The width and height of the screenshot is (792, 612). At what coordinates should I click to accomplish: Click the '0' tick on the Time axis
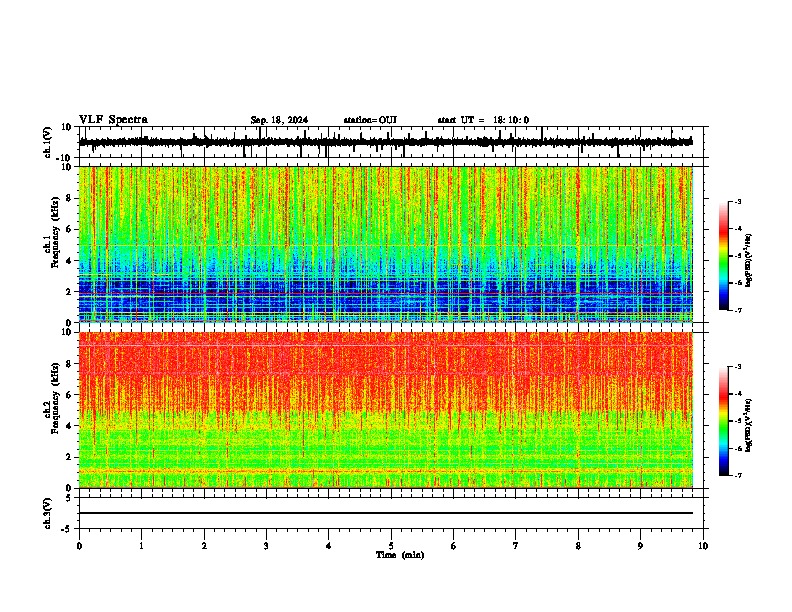pyautogui.click(x=79, y=546)
